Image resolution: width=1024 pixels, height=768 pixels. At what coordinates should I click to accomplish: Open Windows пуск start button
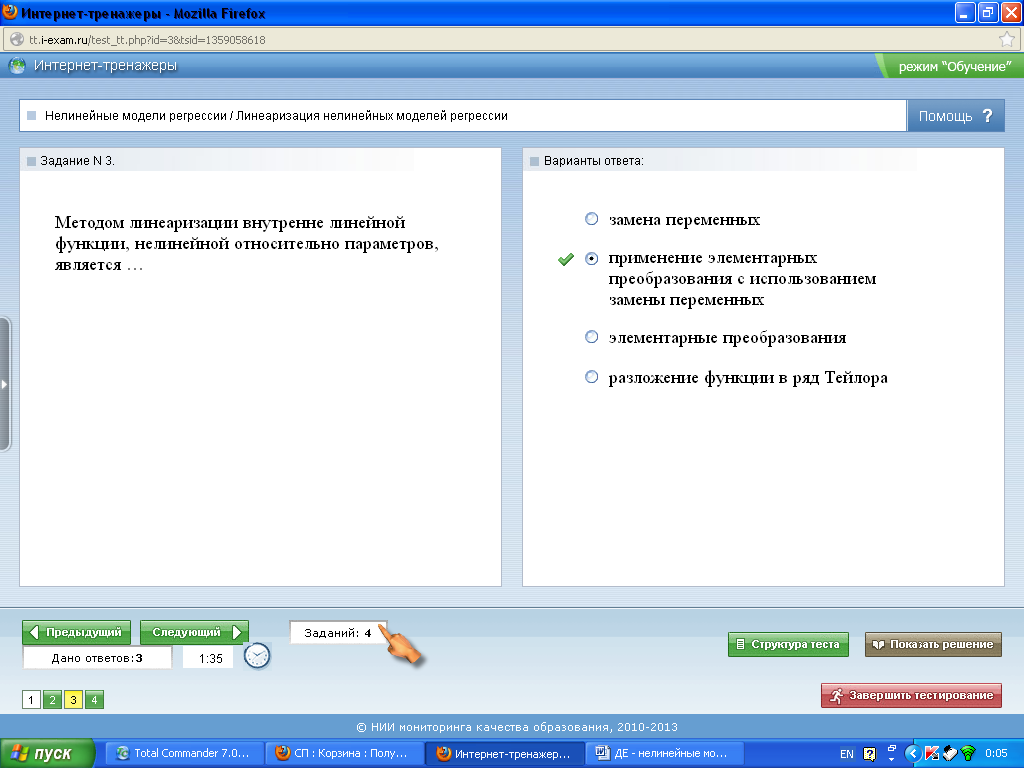[47, 754]
